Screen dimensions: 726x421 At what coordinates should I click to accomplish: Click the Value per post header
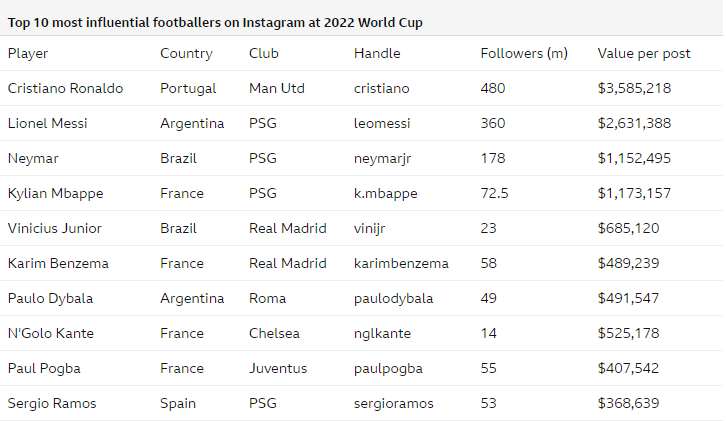pyautogui.click(x=644, y=54)
